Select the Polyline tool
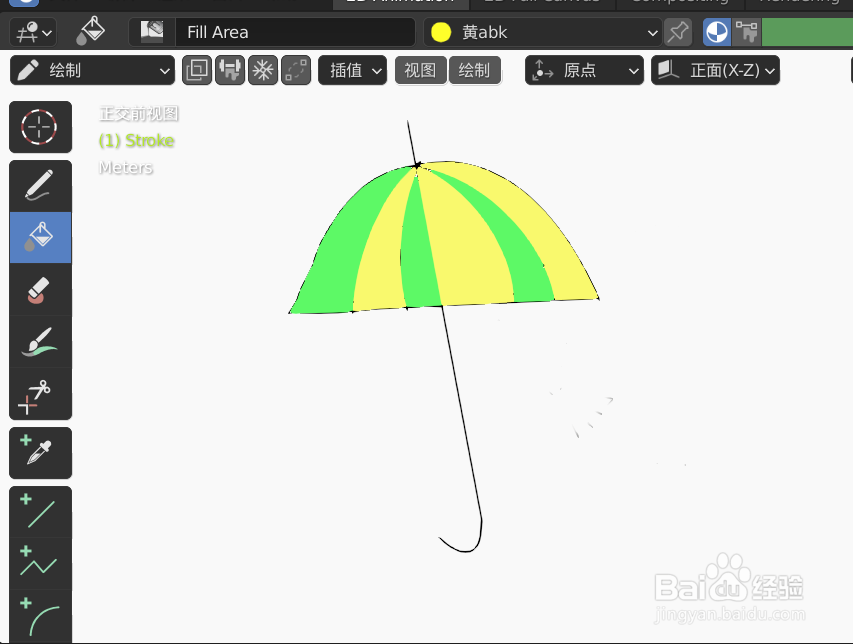The image size is (853, 644). pyautogui.click(x=40, y=563)
